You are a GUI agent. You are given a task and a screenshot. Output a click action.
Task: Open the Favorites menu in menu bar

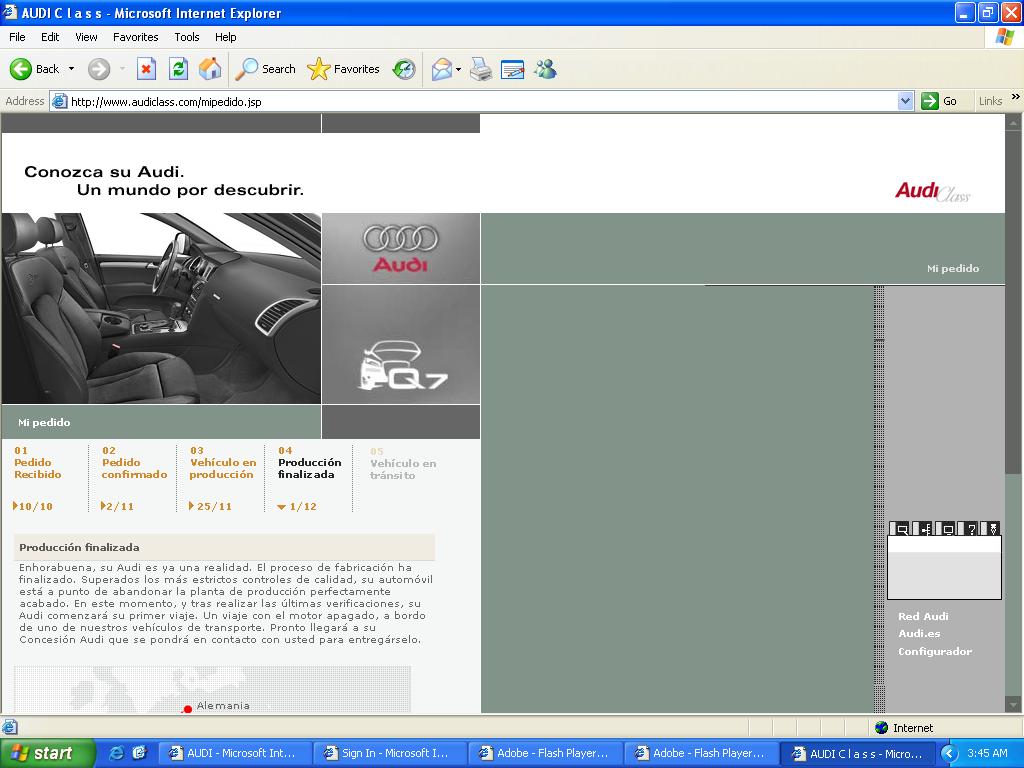[135, 37]
